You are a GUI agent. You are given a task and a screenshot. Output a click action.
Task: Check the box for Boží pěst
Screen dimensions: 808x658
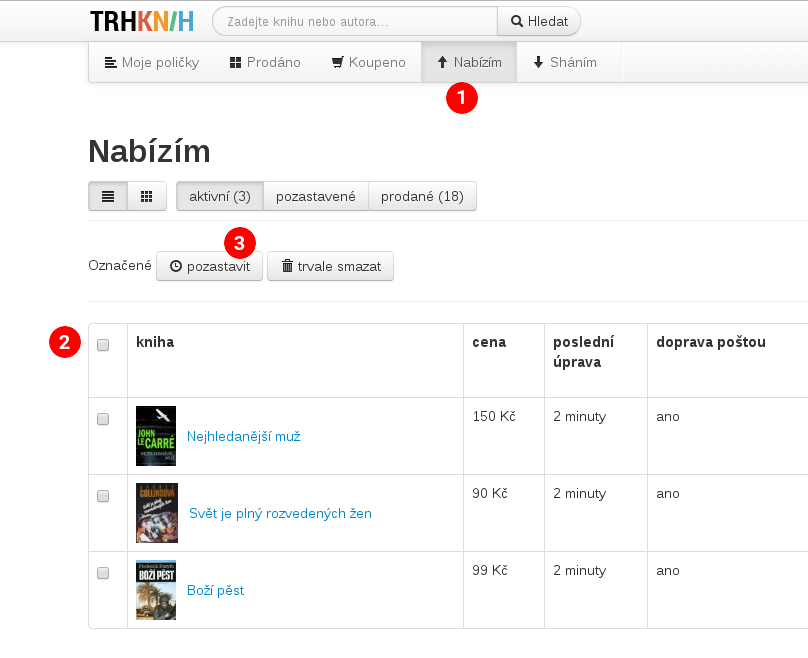tap(103, 573)
